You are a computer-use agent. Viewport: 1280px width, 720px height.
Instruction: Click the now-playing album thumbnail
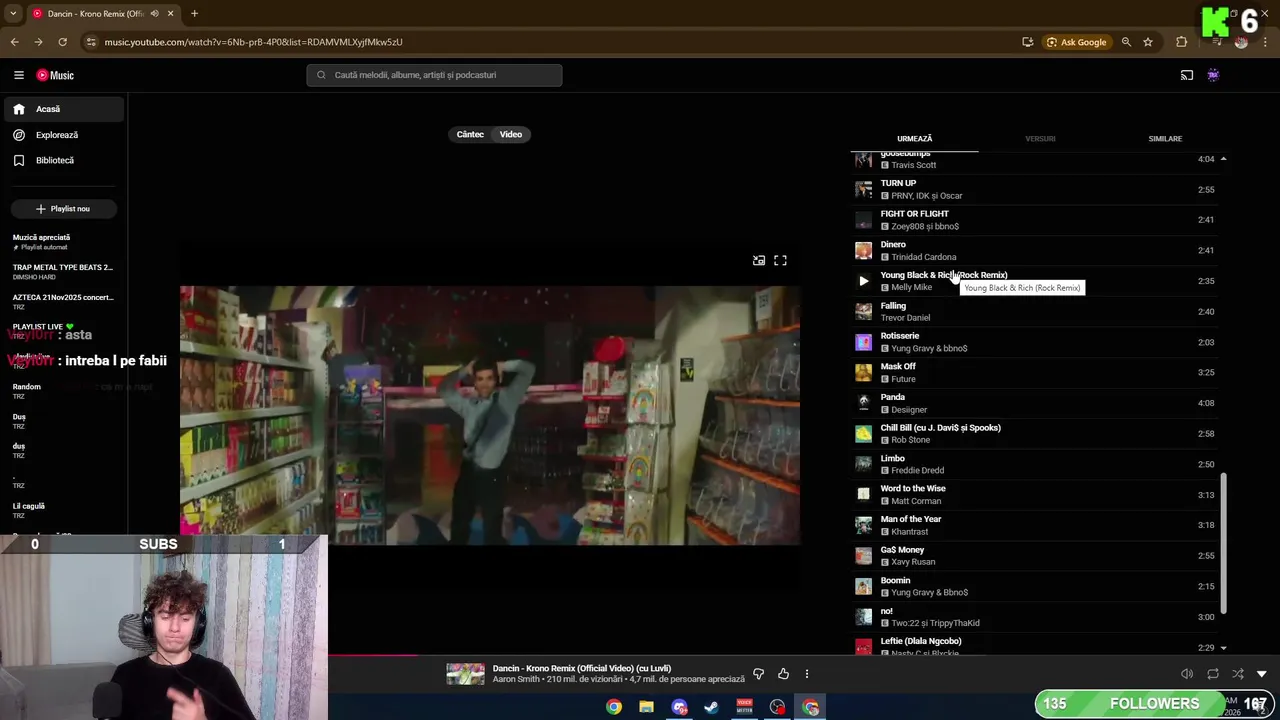(x=465, y=674)
